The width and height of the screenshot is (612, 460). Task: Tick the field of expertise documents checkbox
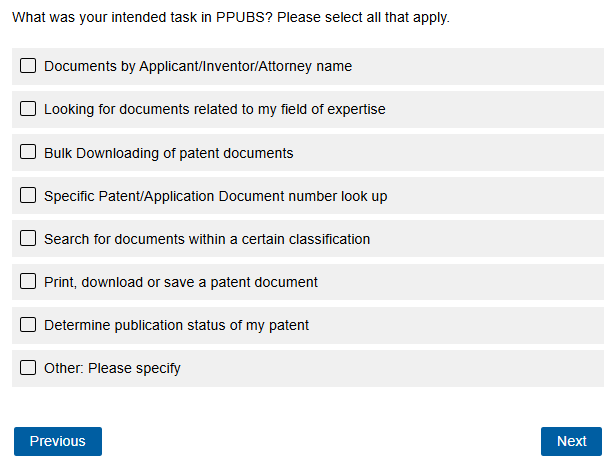[28, 109]
